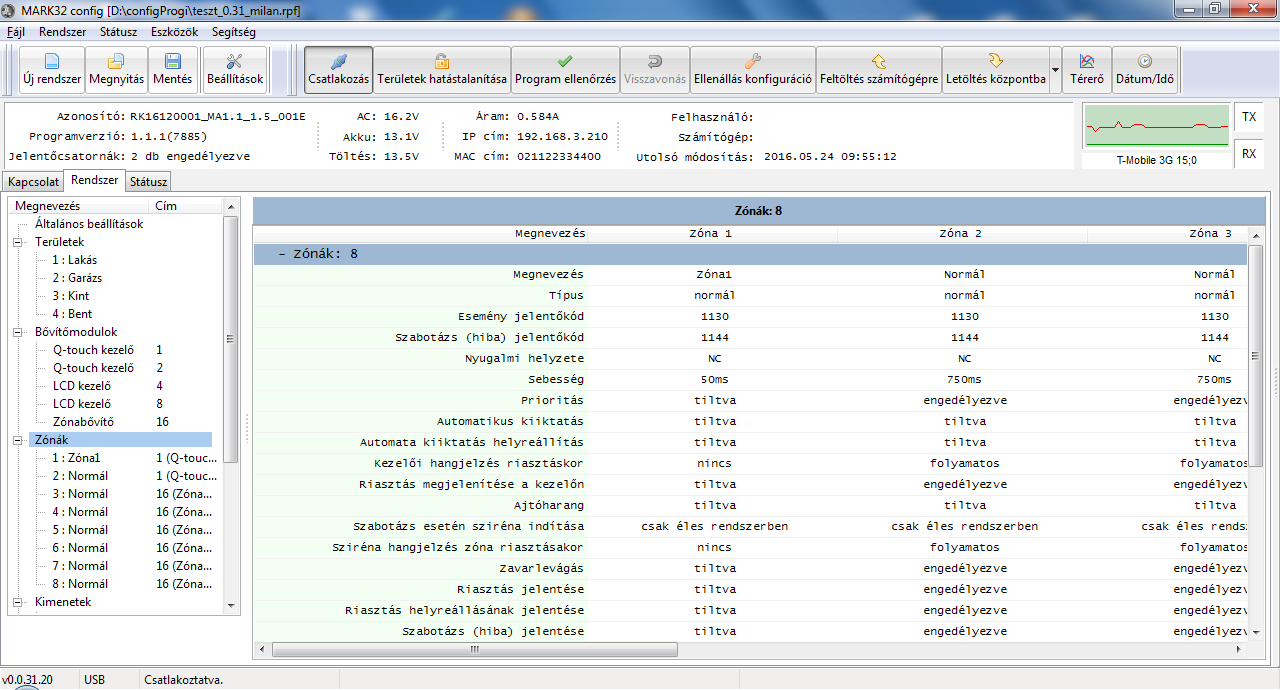
Task: Select zone '8 : Normál' in the tree
Action: point(80,584)
